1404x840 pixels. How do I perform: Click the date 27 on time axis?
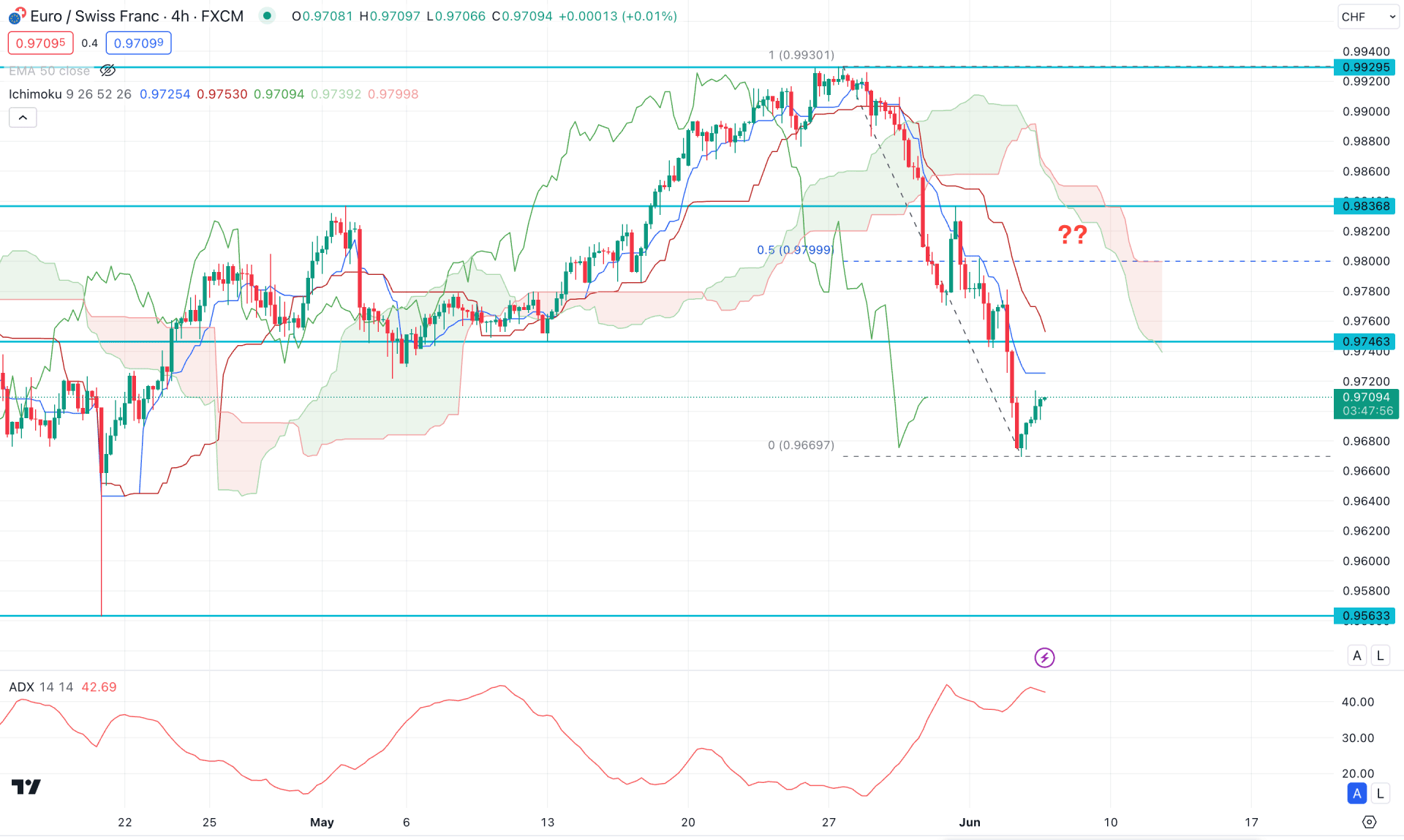point(829,822)
